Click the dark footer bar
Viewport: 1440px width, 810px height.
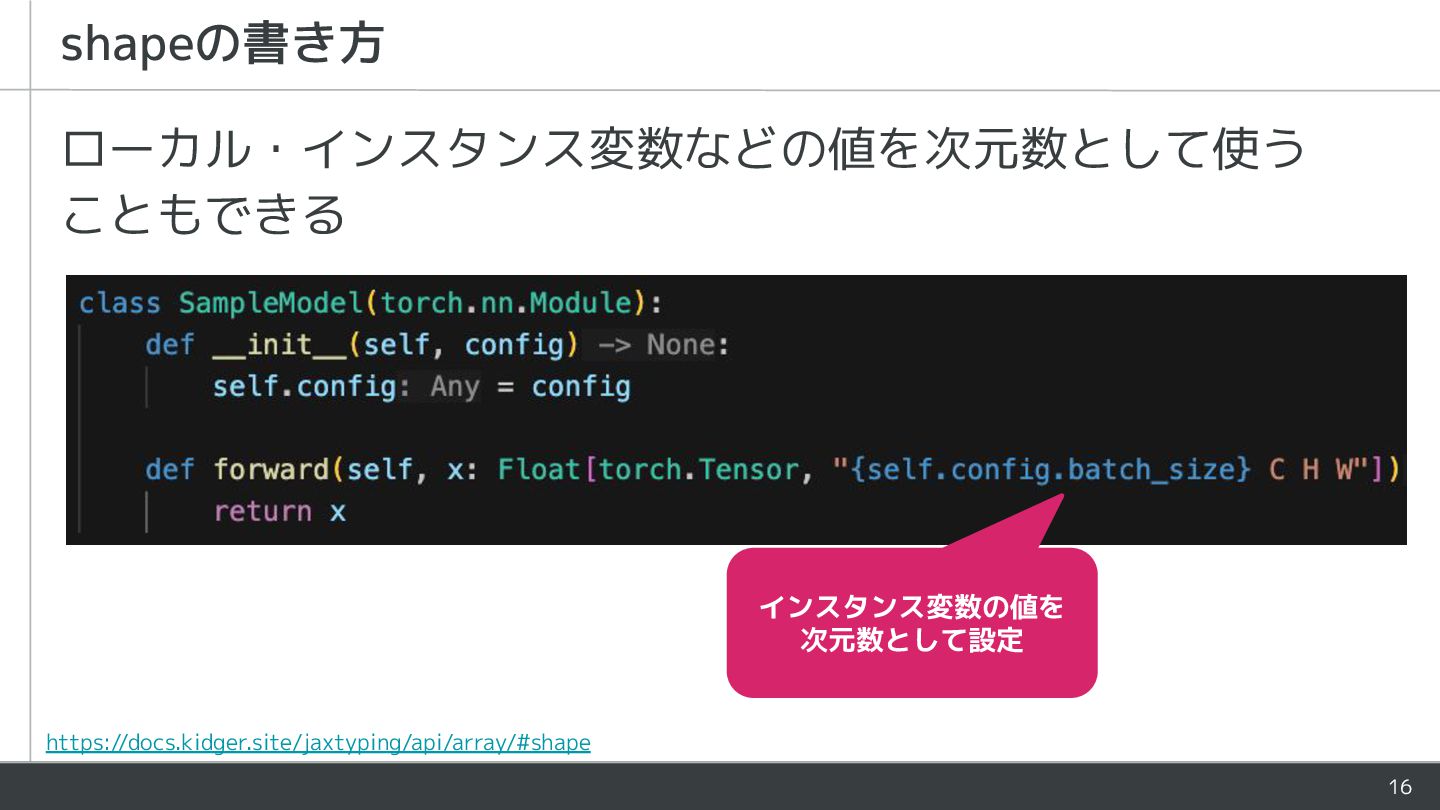(x=720, y=786)
